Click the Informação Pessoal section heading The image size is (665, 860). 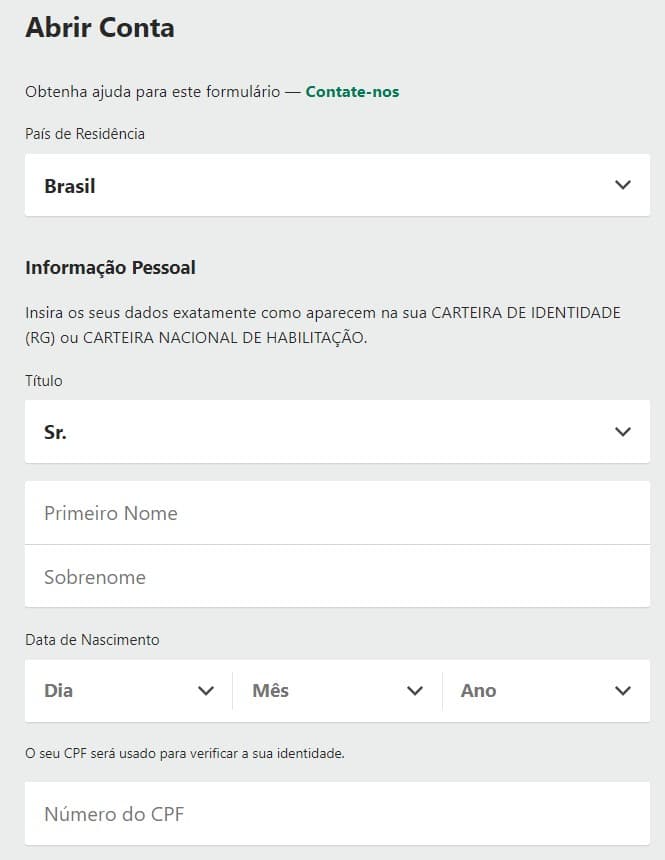110,268
